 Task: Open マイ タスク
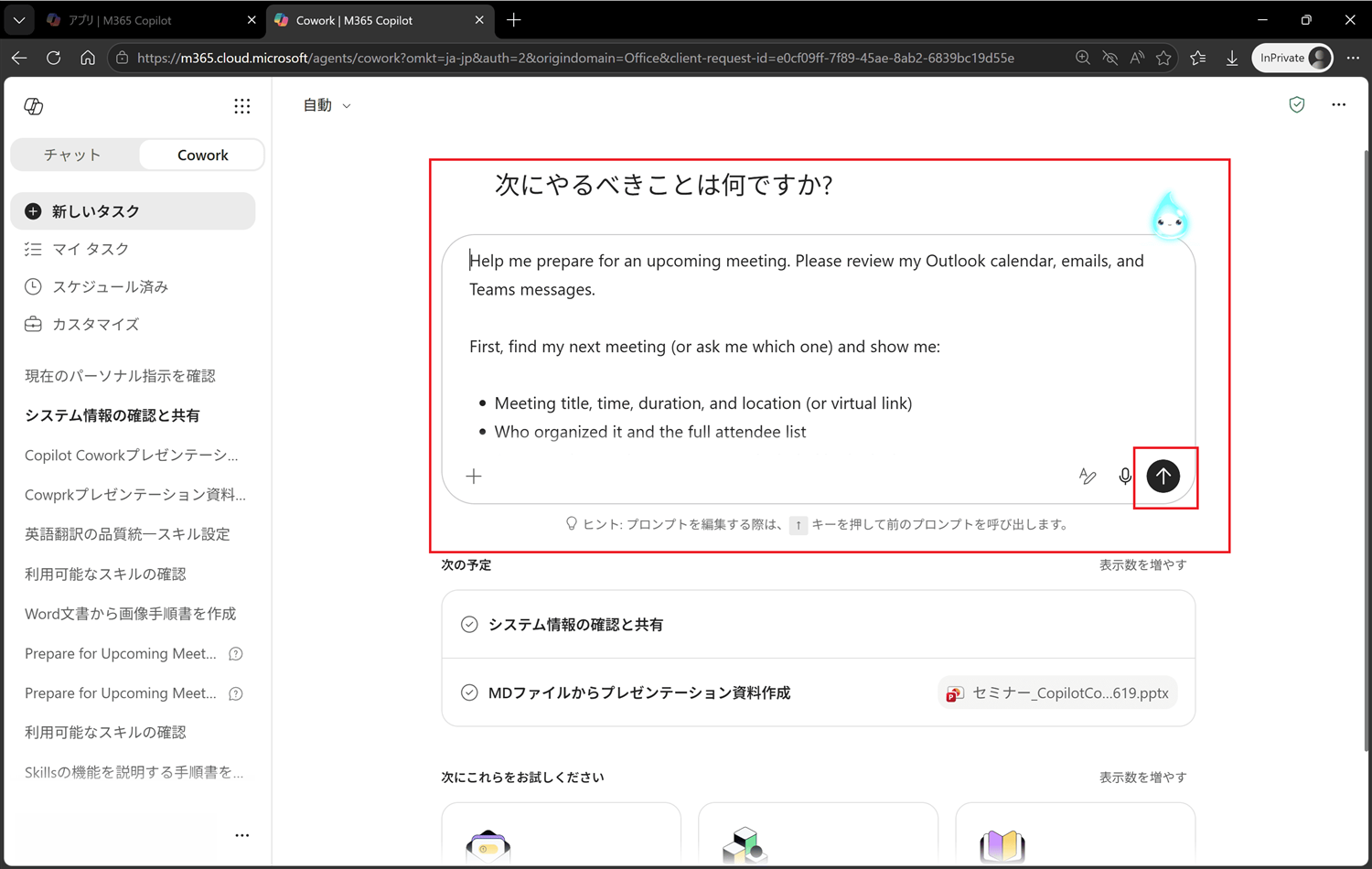point(133,249)
